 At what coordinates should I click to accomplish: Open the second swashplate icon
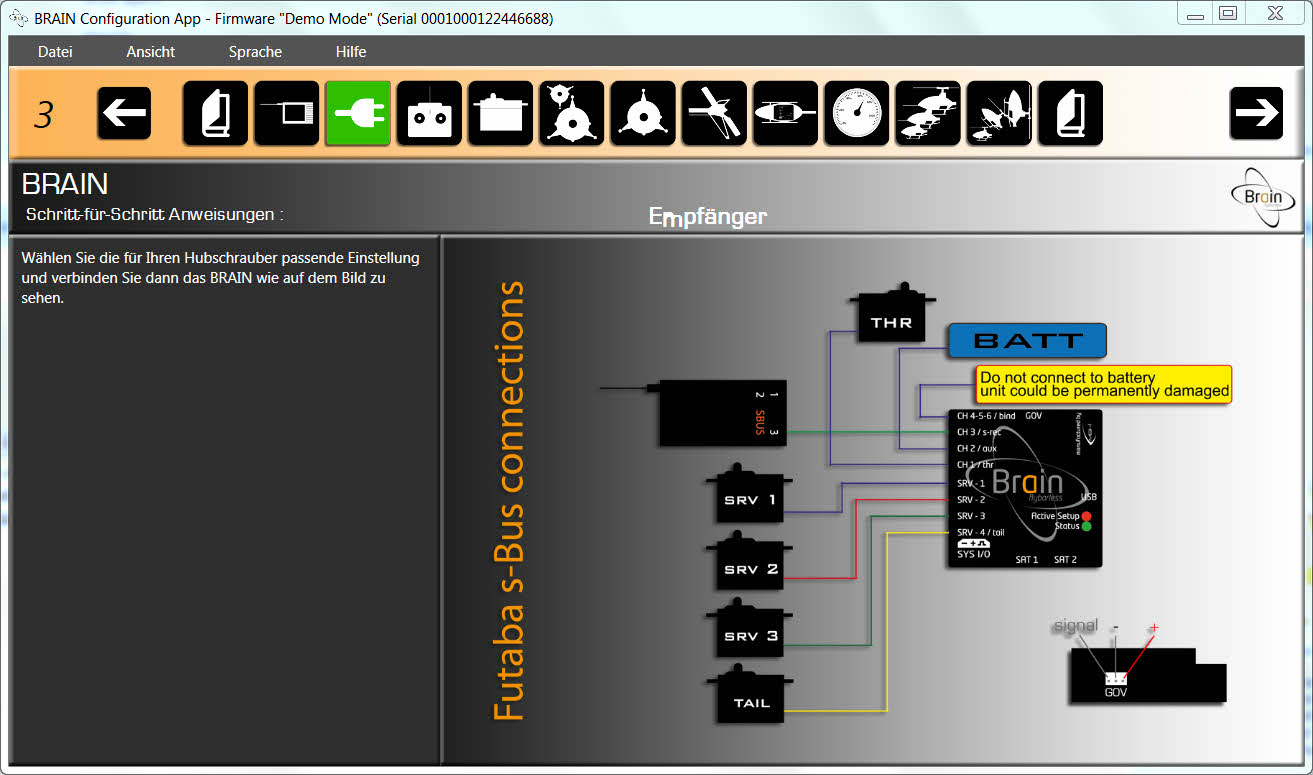(x=643, y=113)
